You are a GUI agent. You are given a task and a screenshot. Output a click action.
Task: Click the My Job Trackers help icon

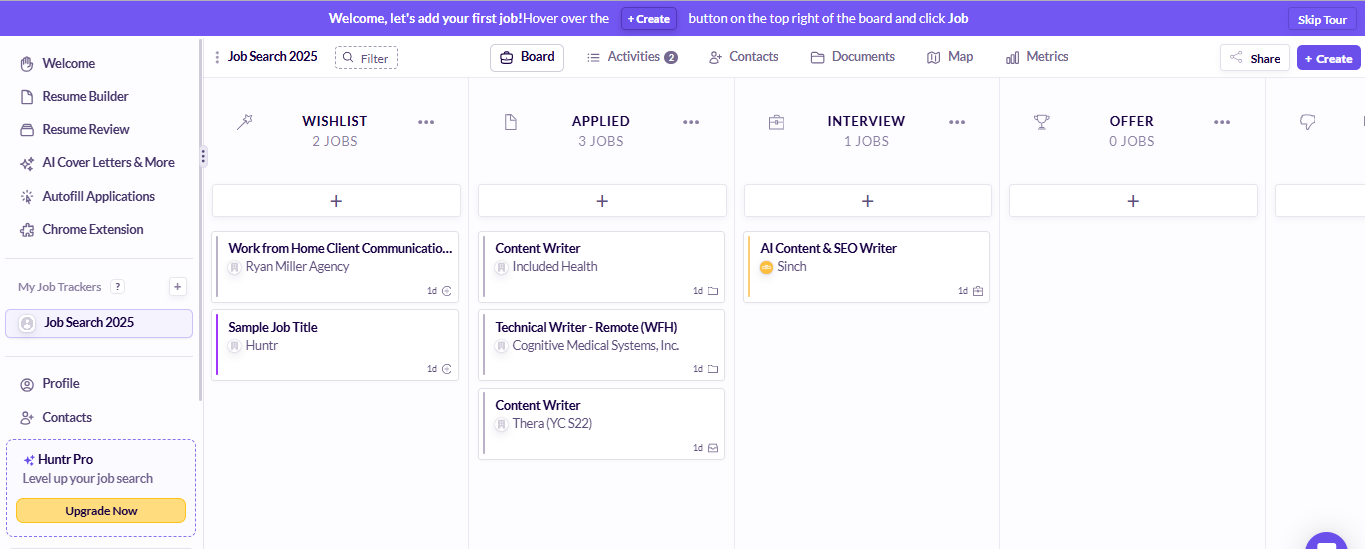point(117,287)
